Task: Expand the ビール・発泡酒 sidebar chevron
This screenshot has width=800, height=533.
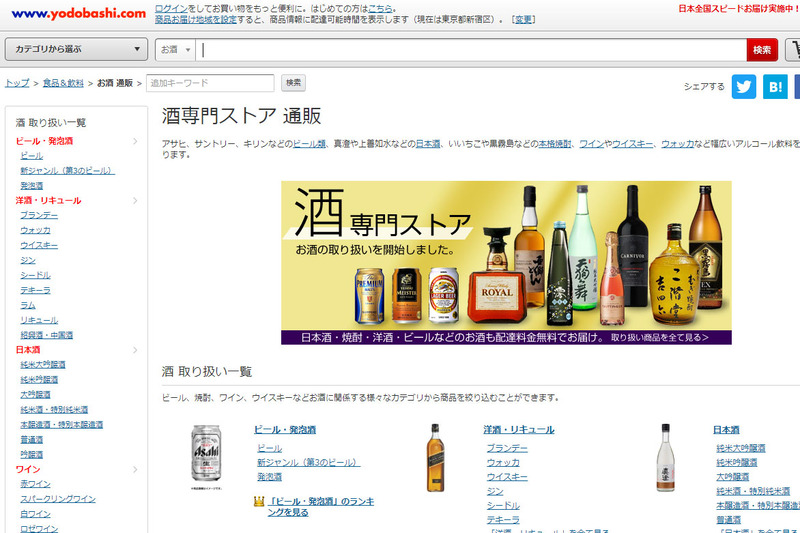Action: (x=135, y=141)
